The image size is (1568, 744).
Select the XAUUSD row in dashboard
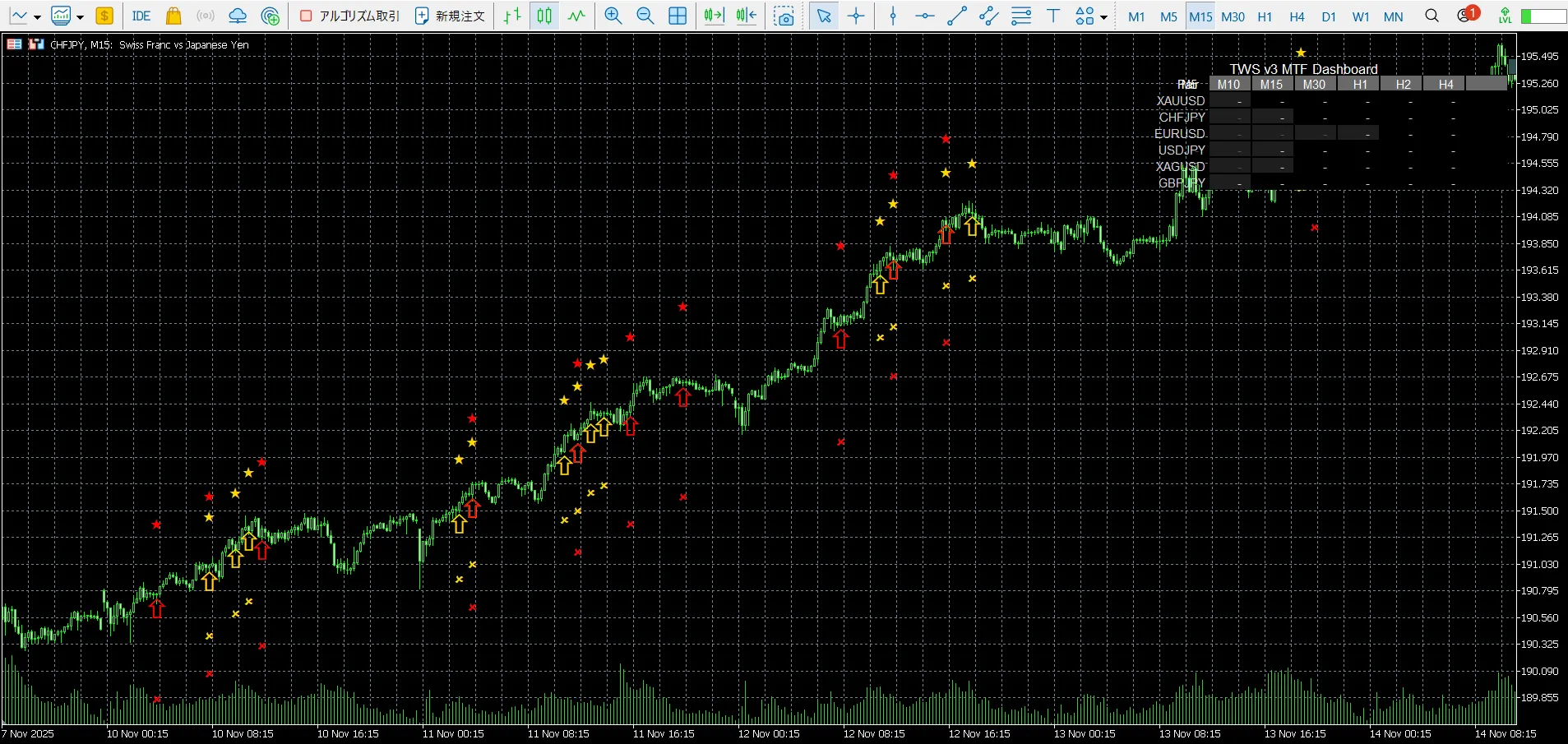[1181, 100]
